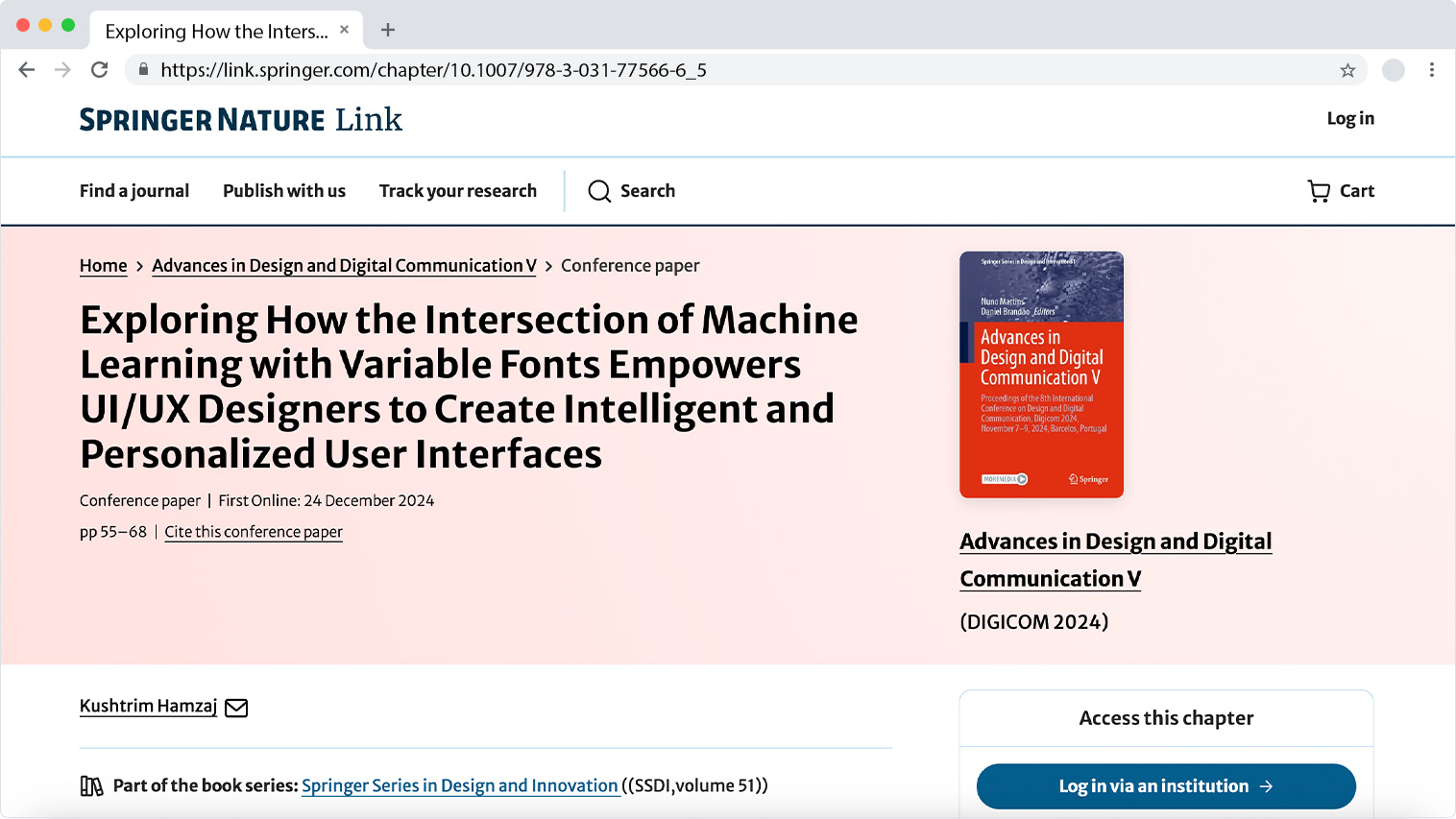Click the red book cover thumbnail
The width and height of the screenshot is (1456, 819).
(x=1041, y=374)
